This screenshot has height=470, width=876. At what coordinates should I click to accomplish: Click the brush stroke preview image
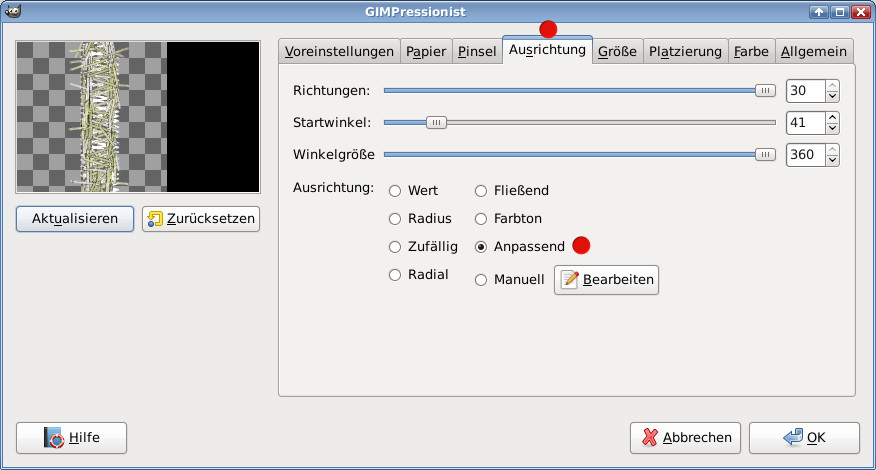[x=138, y=117]
